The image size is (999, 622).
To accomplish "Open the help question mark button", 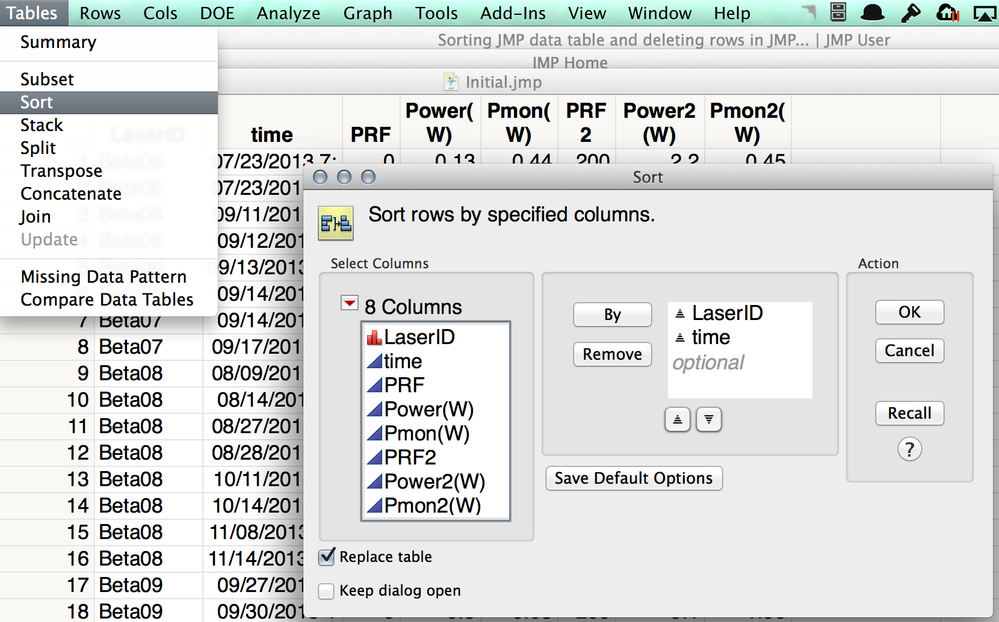I will (x=909, y=449).
